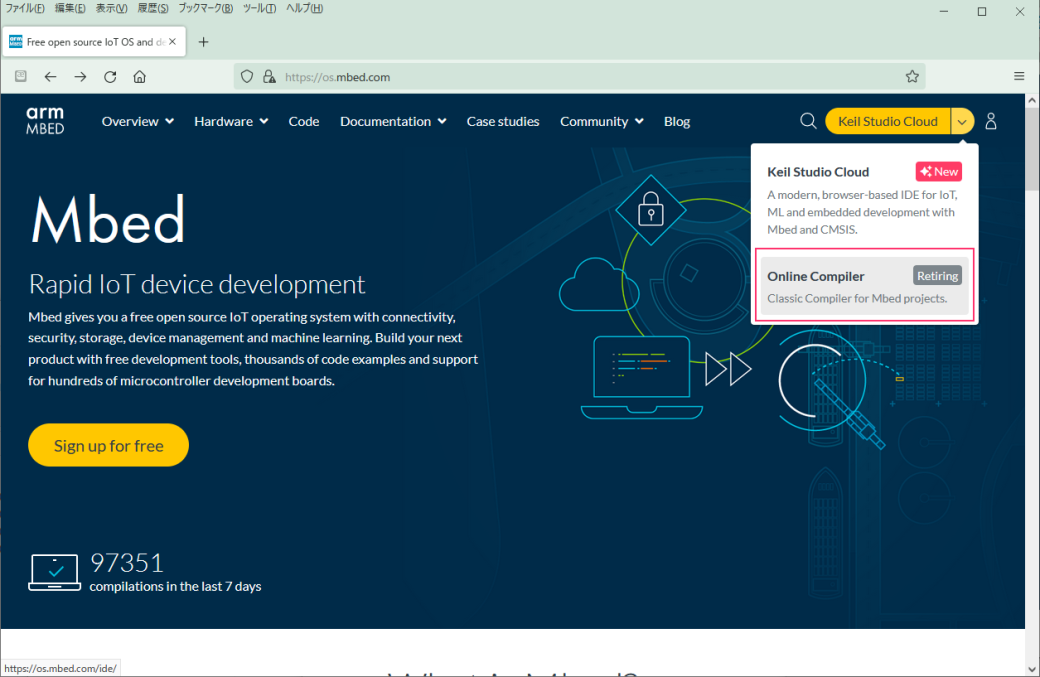Close the Free open source IoT tab
Image resolution: width=1040 pixels, height=677 pixels.
tap(173, 42)
